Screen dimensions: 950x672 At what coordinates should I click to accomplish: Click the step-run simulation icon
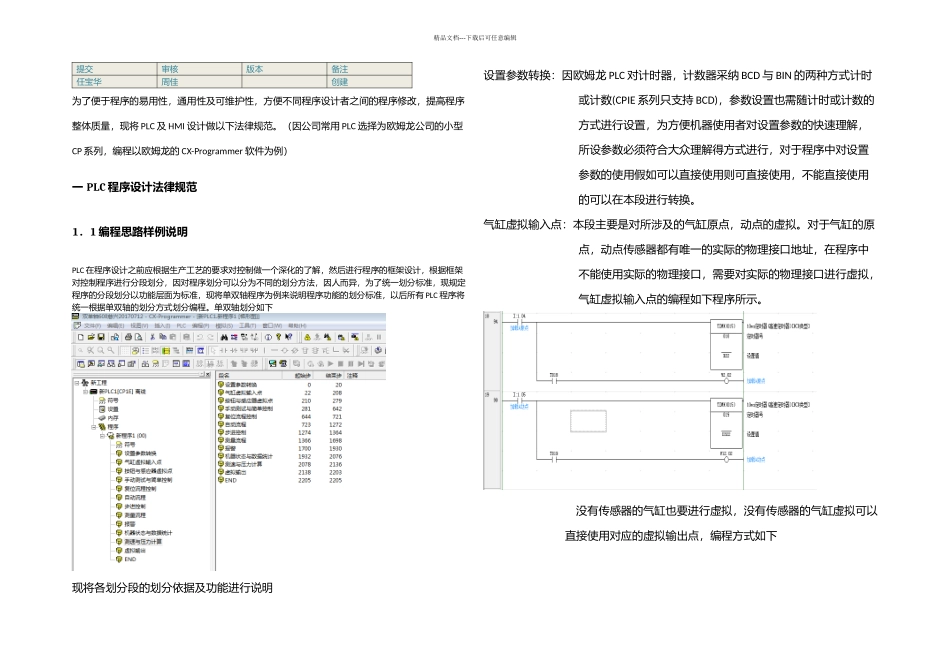pos(360,364)
